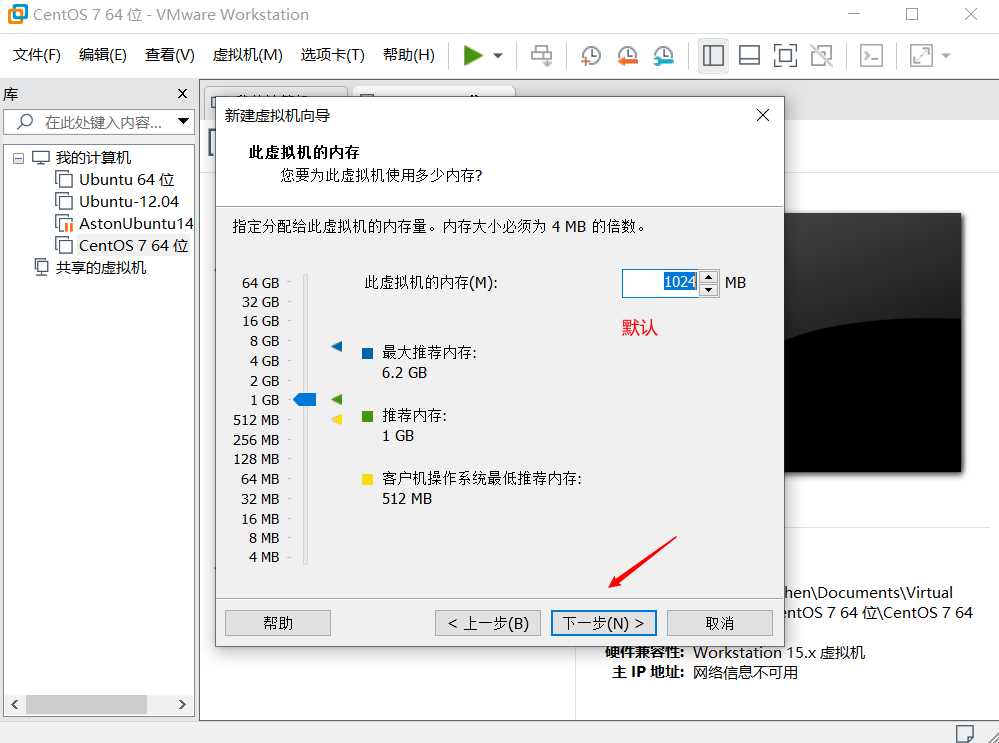Cancel the wizard with 取消 button
This screenshot has height=743, width=999.
[x=720, y=623]
